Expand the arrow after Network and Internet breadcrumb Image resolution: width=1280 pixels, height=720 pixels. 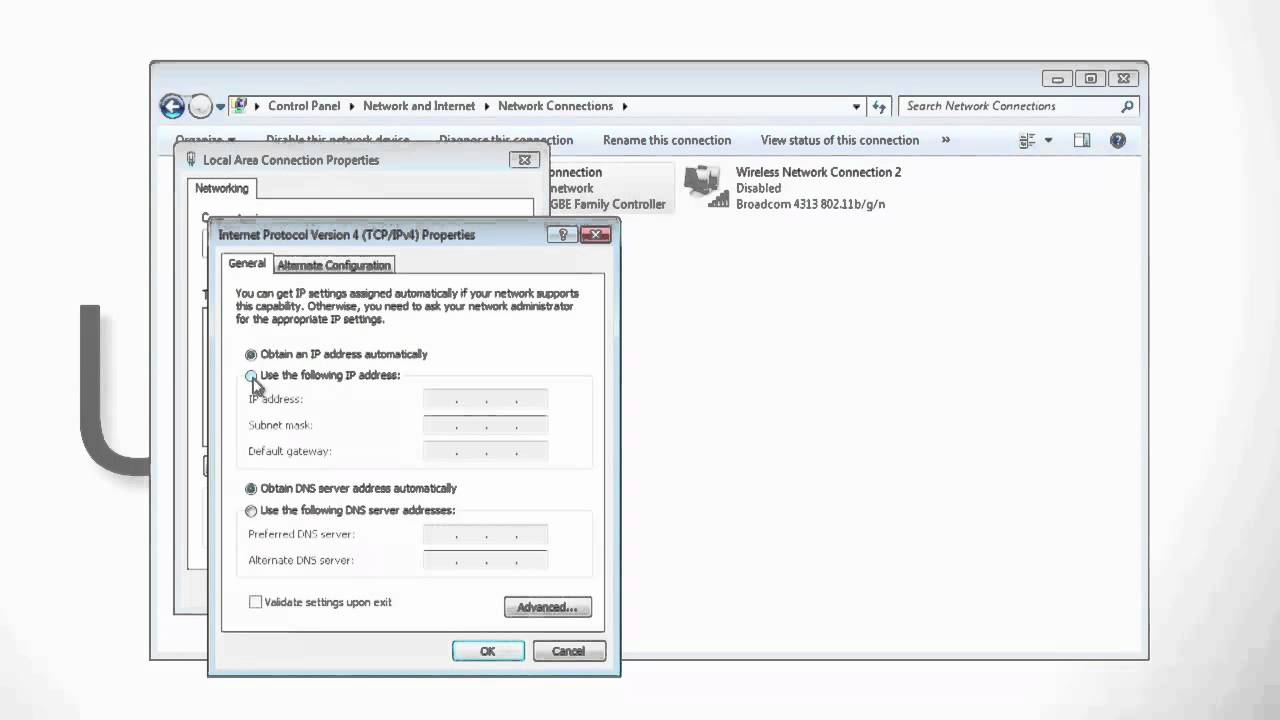click(487, 106)
